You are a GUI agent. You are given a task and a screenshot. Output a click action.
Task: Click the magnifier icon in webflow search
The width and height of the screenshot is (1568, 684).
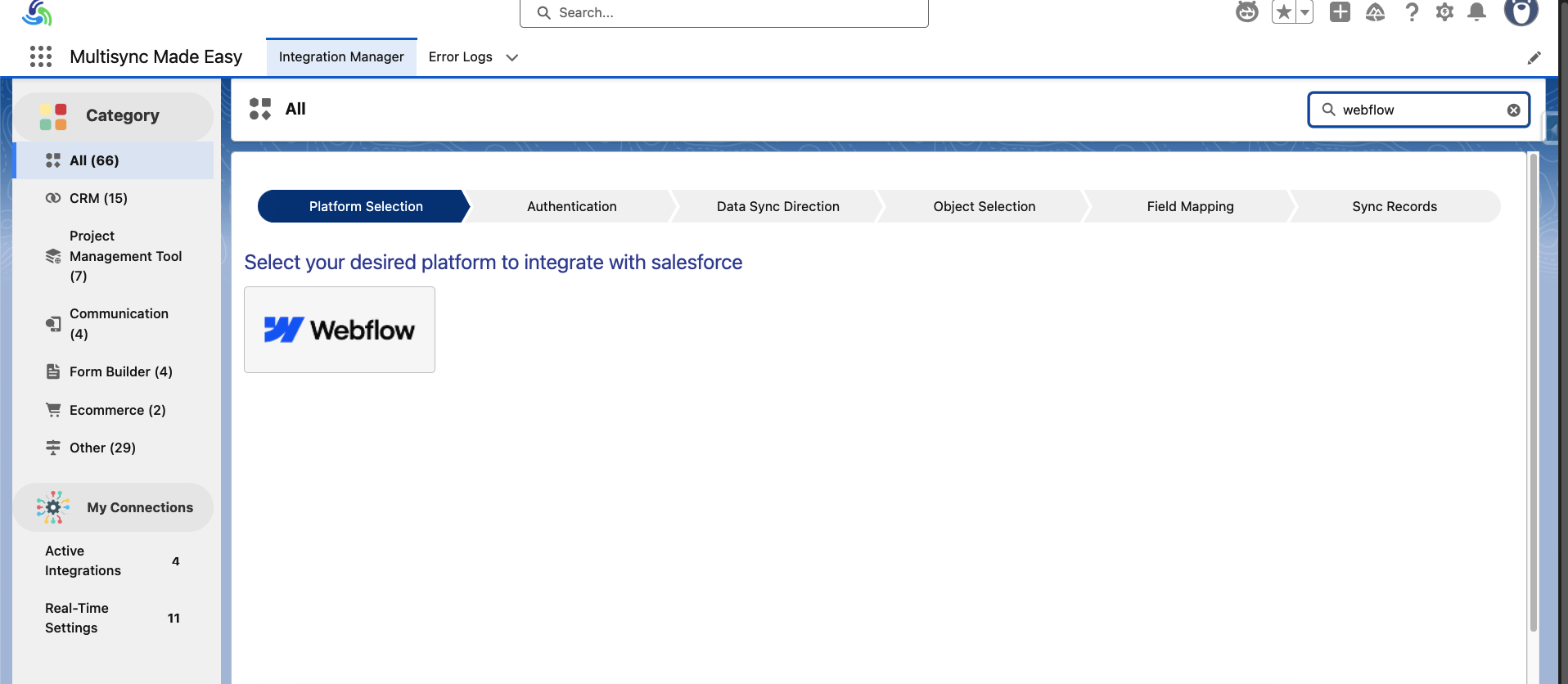click(x=1329, y=110)
